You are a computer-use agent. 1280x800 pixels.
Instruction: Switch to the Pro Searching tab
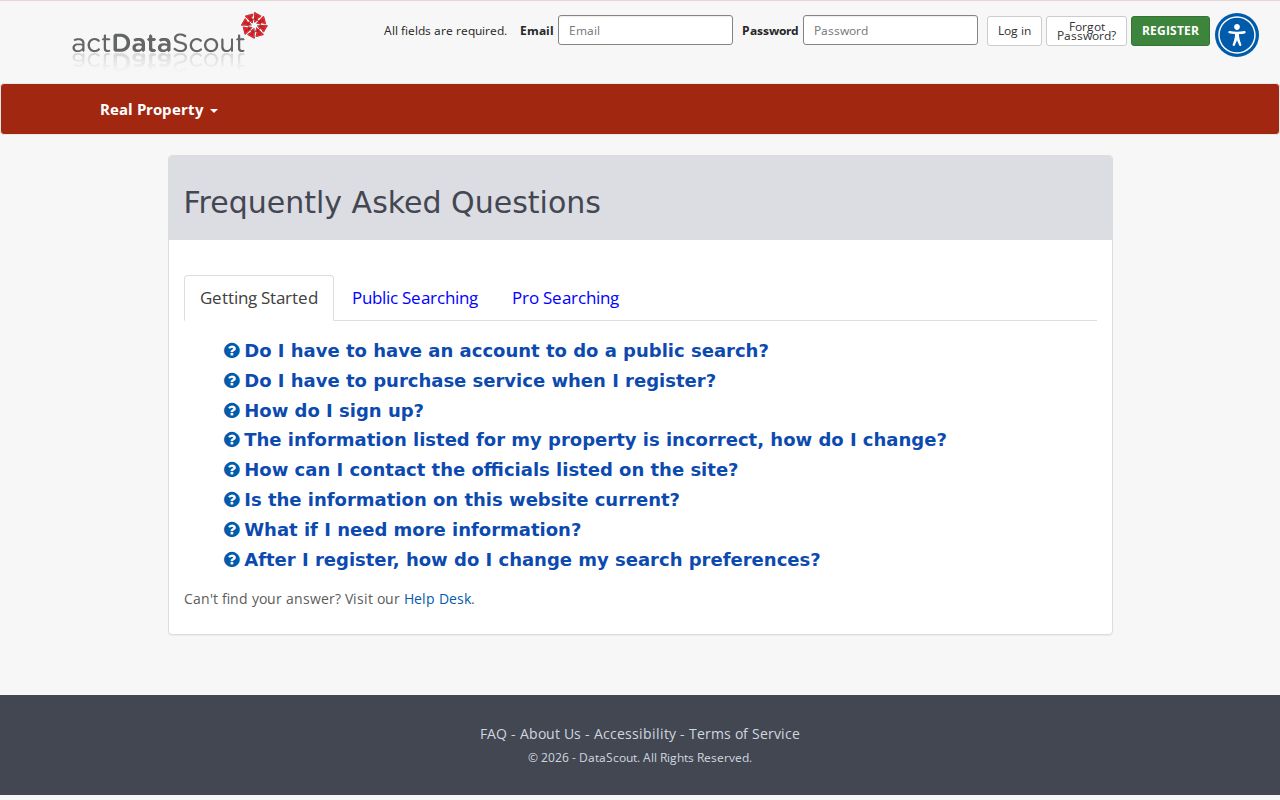click(x=565, y=298)
